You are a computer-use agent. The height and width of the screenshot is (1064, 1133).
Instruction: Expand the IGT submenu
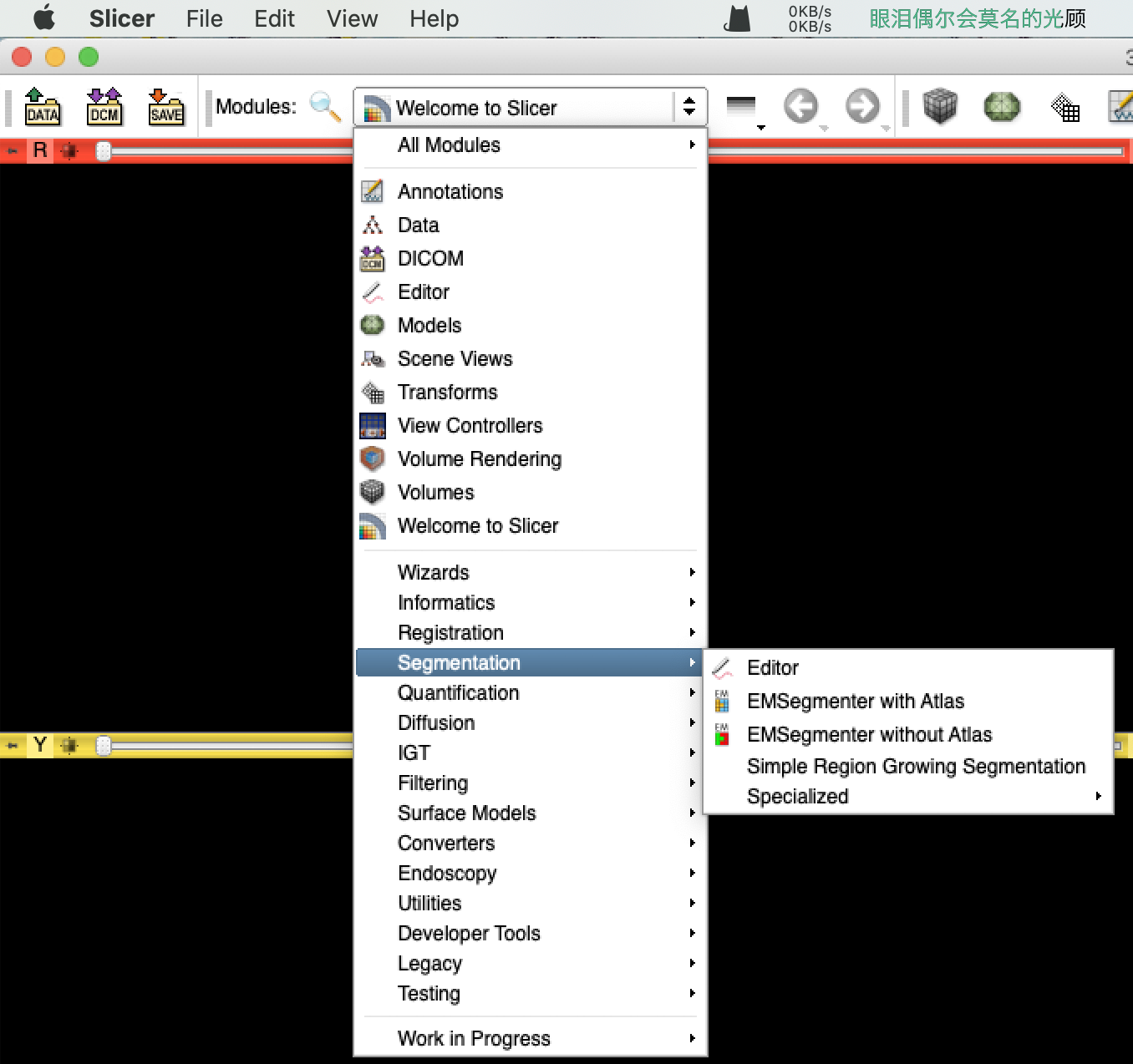531,752
